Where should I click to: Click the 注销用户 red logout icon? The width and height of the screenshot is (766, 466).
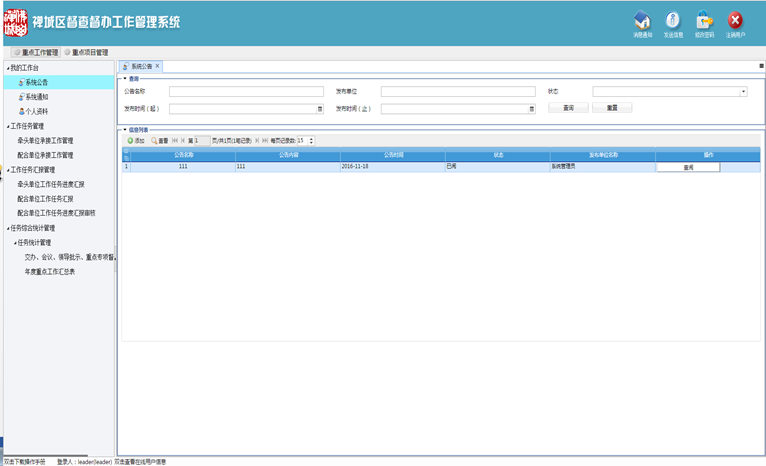coord(735,21)
